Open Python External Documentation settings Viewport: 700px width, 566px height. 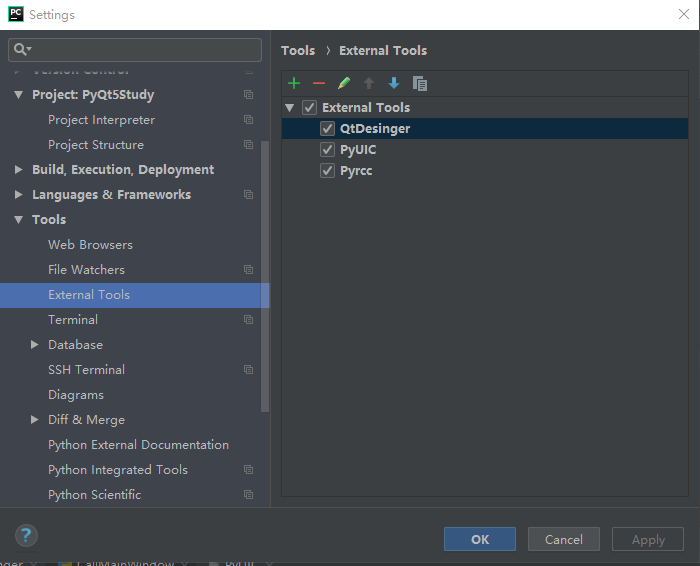[138, 445]
